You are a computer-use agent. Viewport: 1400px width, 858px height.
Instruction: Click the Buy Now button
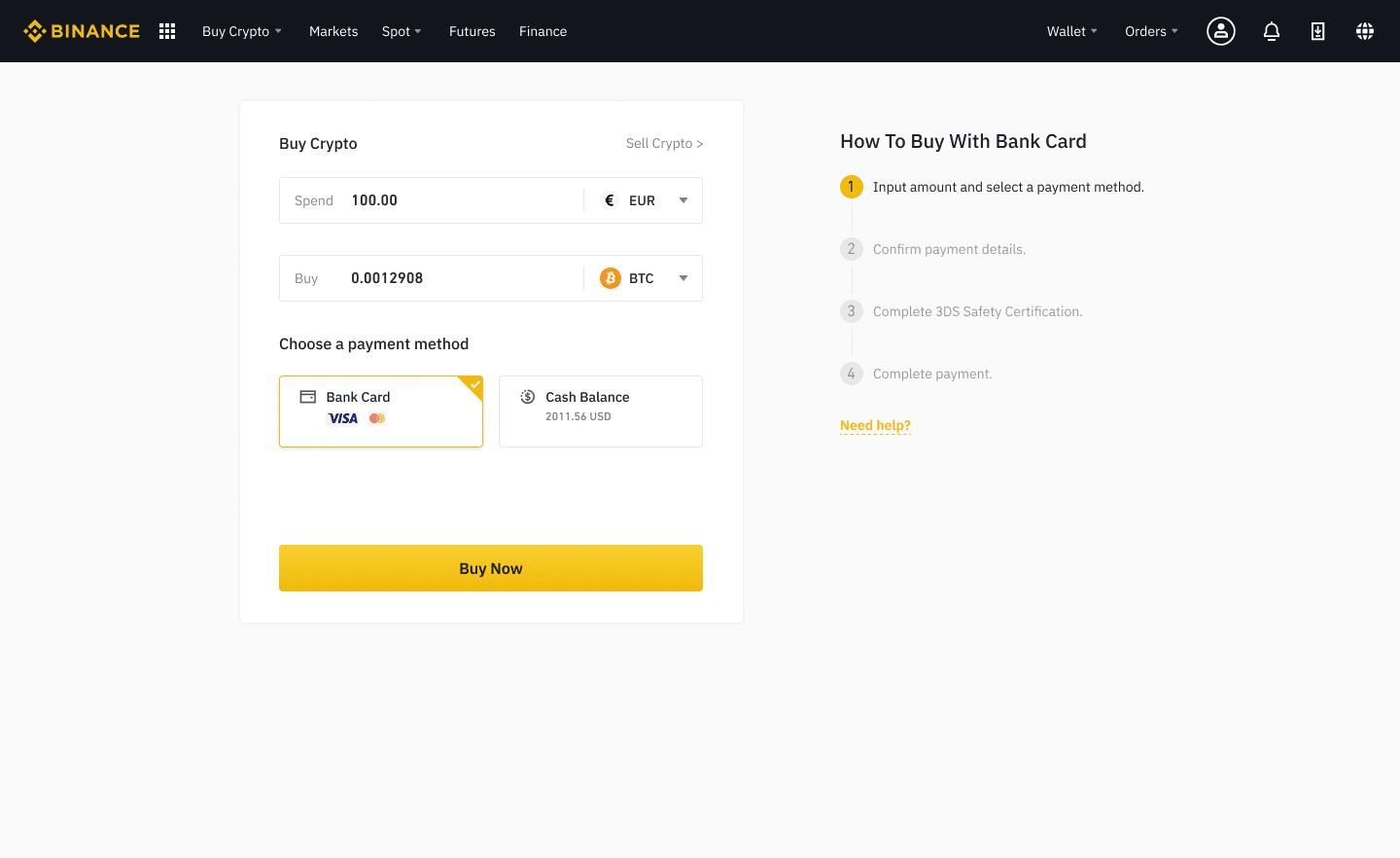(491, 568)
